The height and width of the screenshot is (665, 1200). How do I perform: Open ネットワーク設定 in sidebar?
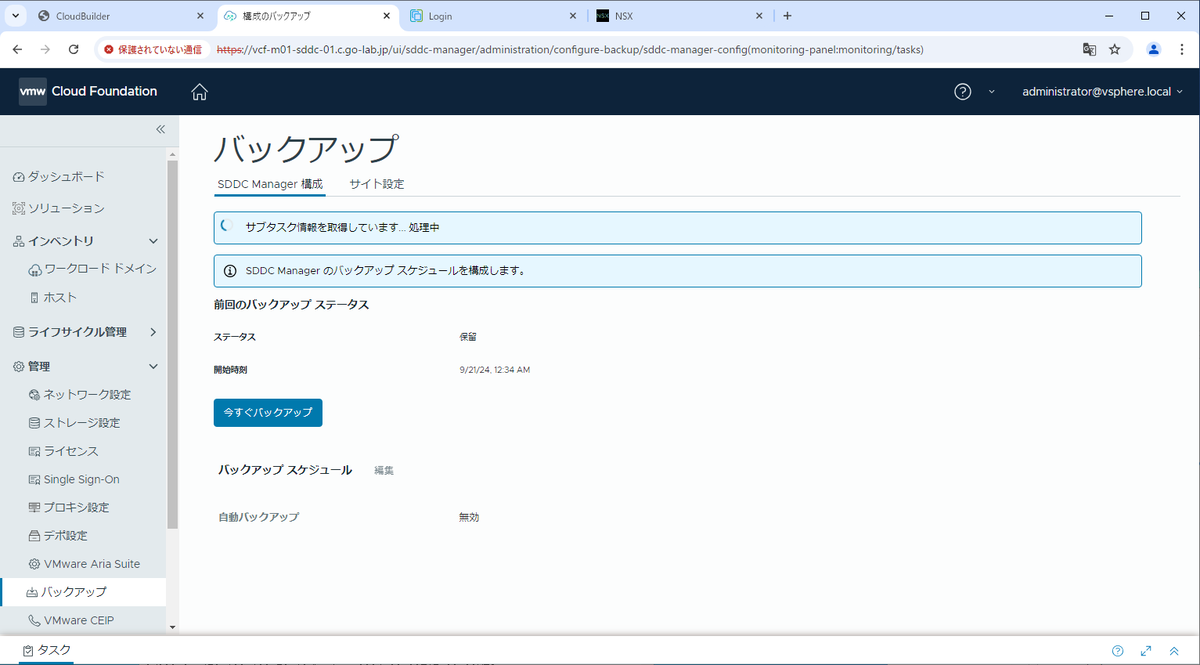80,395
